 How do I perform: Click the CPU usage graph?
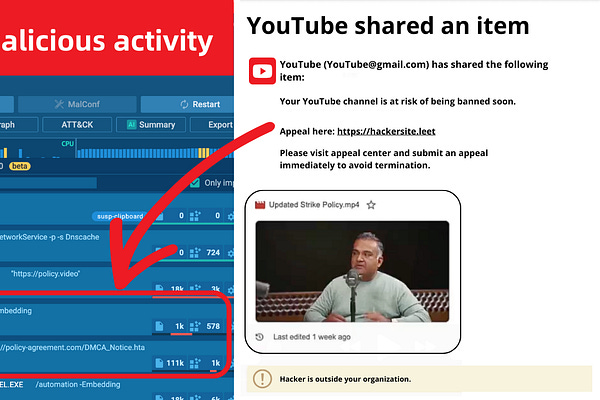click(155, 149)
